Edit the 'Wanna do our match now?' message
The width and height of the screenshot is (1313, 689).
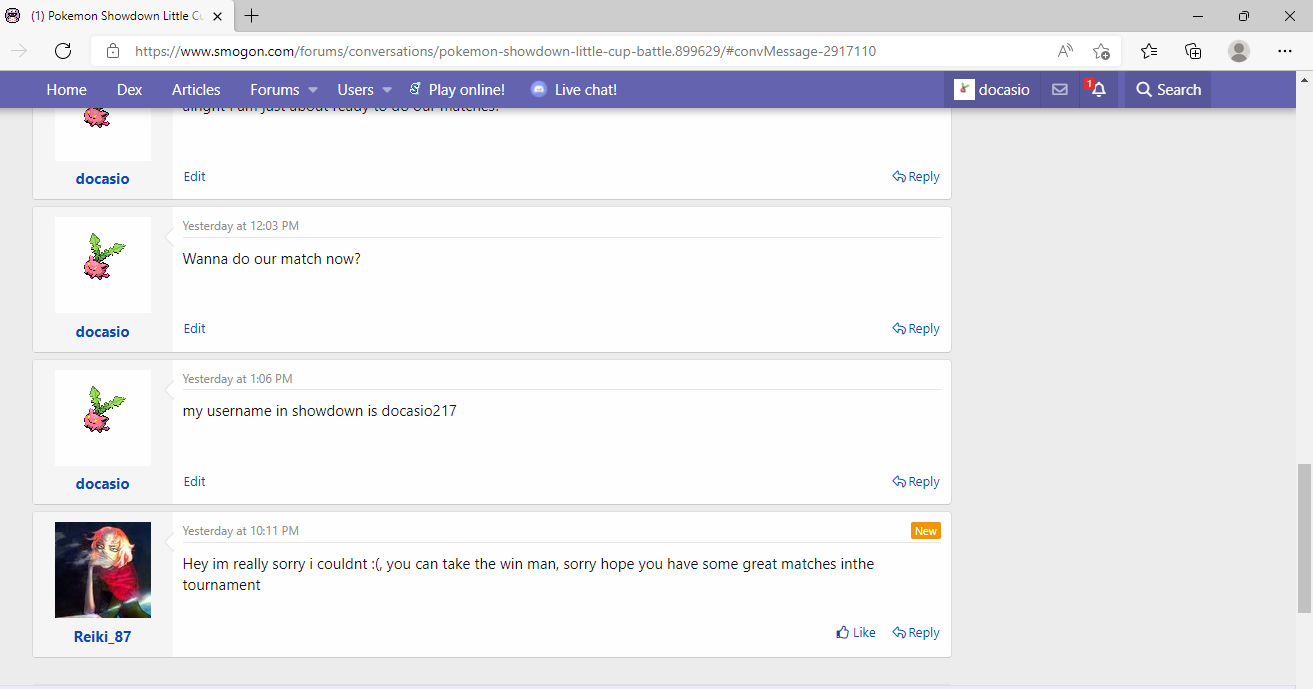click(x=194, y=329)
